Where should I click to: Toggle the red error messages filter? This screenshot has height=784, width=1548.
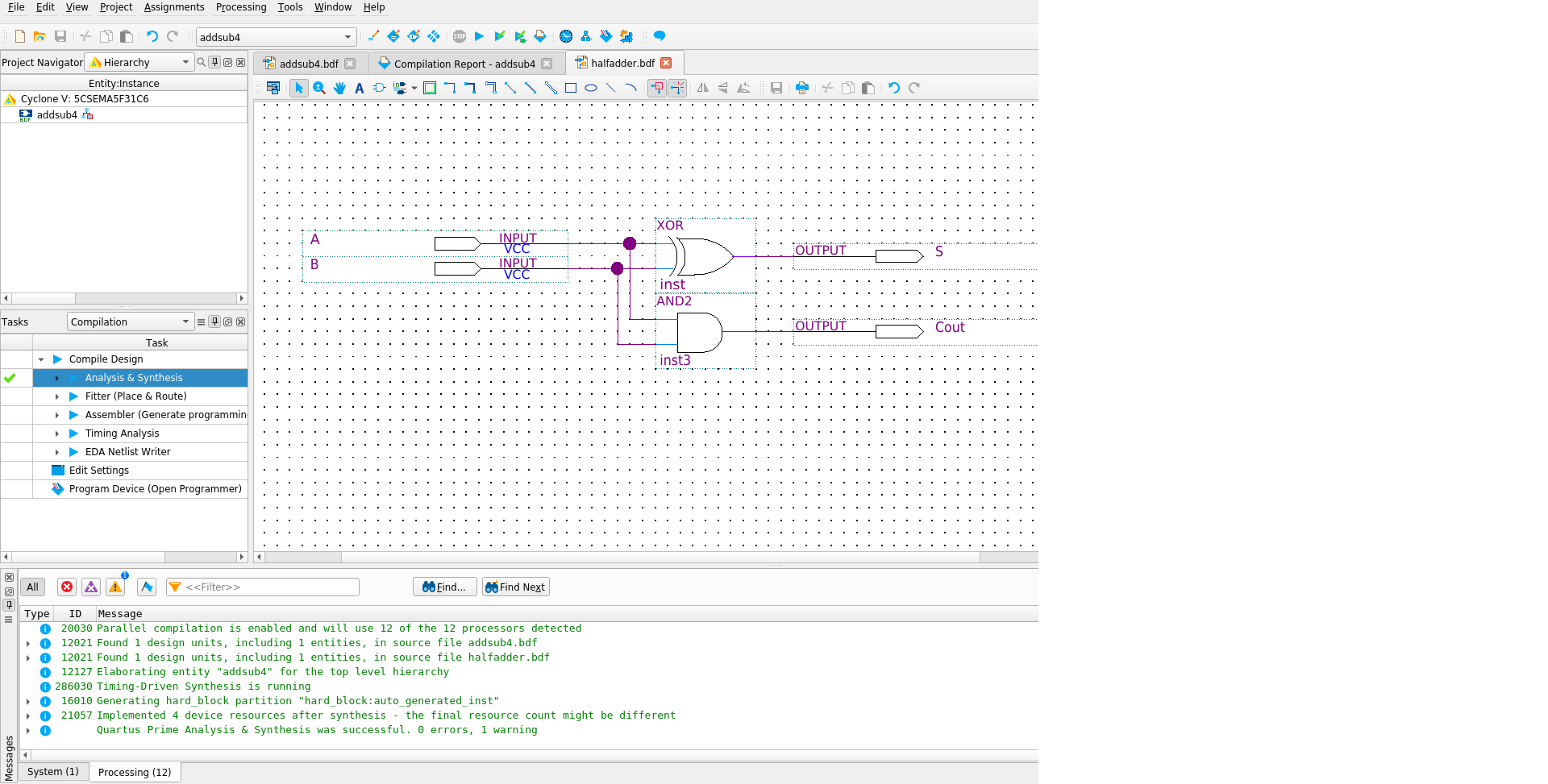[67, 587]
